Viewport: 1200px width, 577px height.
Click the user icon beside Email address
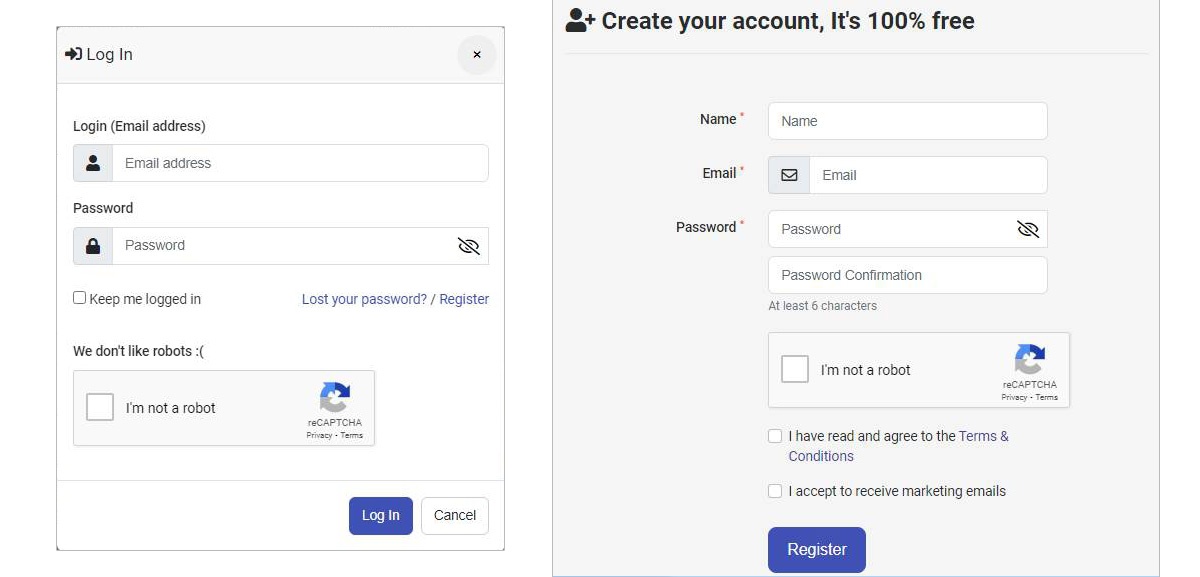[x=93, y=163]
